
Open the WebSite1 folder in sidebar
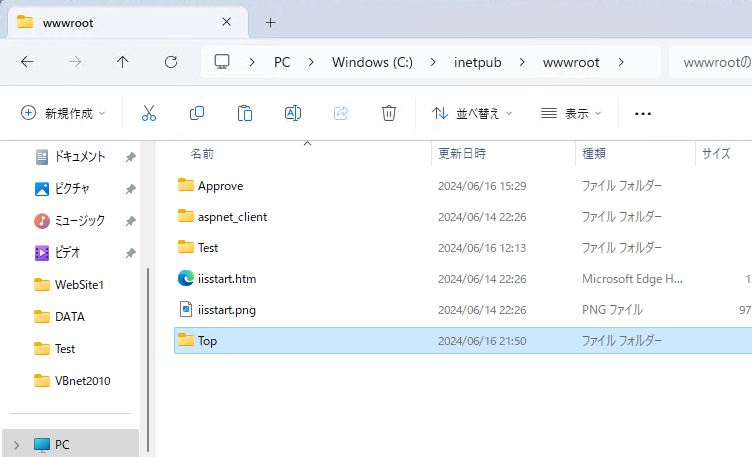point(79,285)
